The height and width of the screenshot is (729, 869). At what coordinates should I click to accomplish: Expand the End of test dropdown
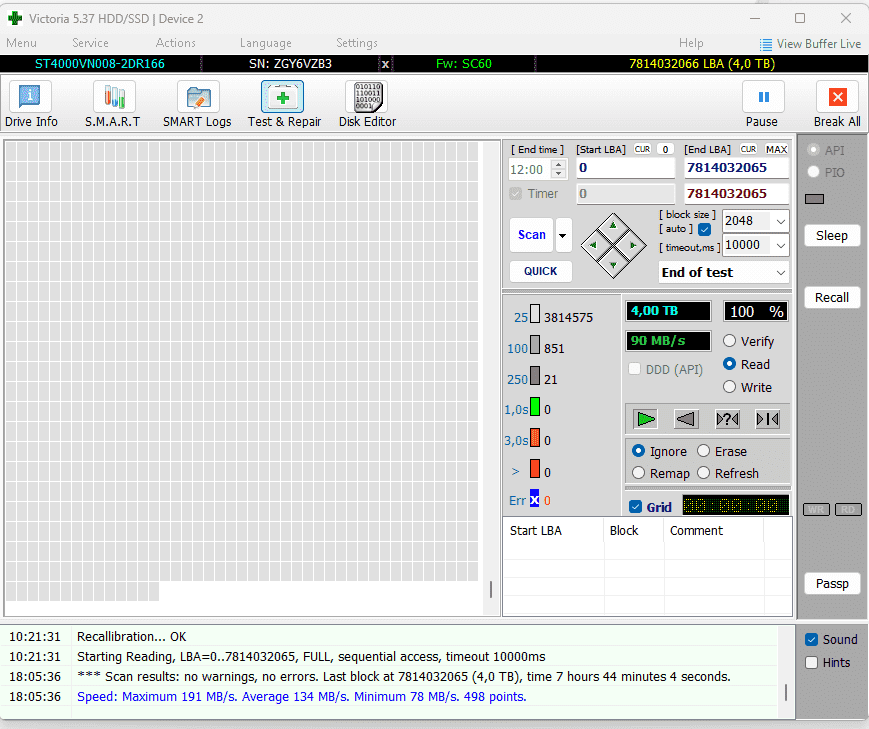coord(780,272)
